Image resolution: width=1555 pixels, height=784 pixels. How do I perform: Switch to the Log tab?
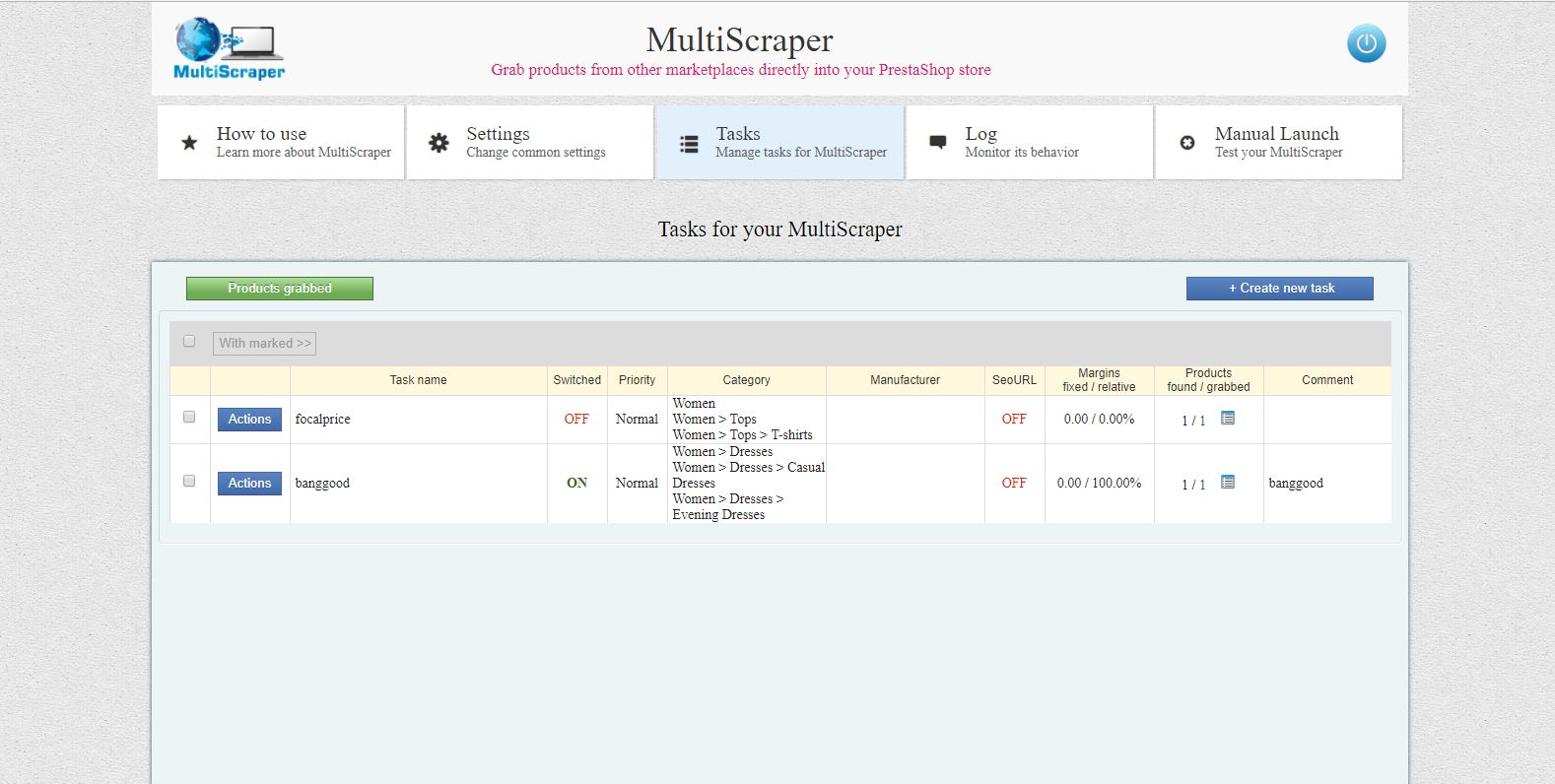[1029, 143]
